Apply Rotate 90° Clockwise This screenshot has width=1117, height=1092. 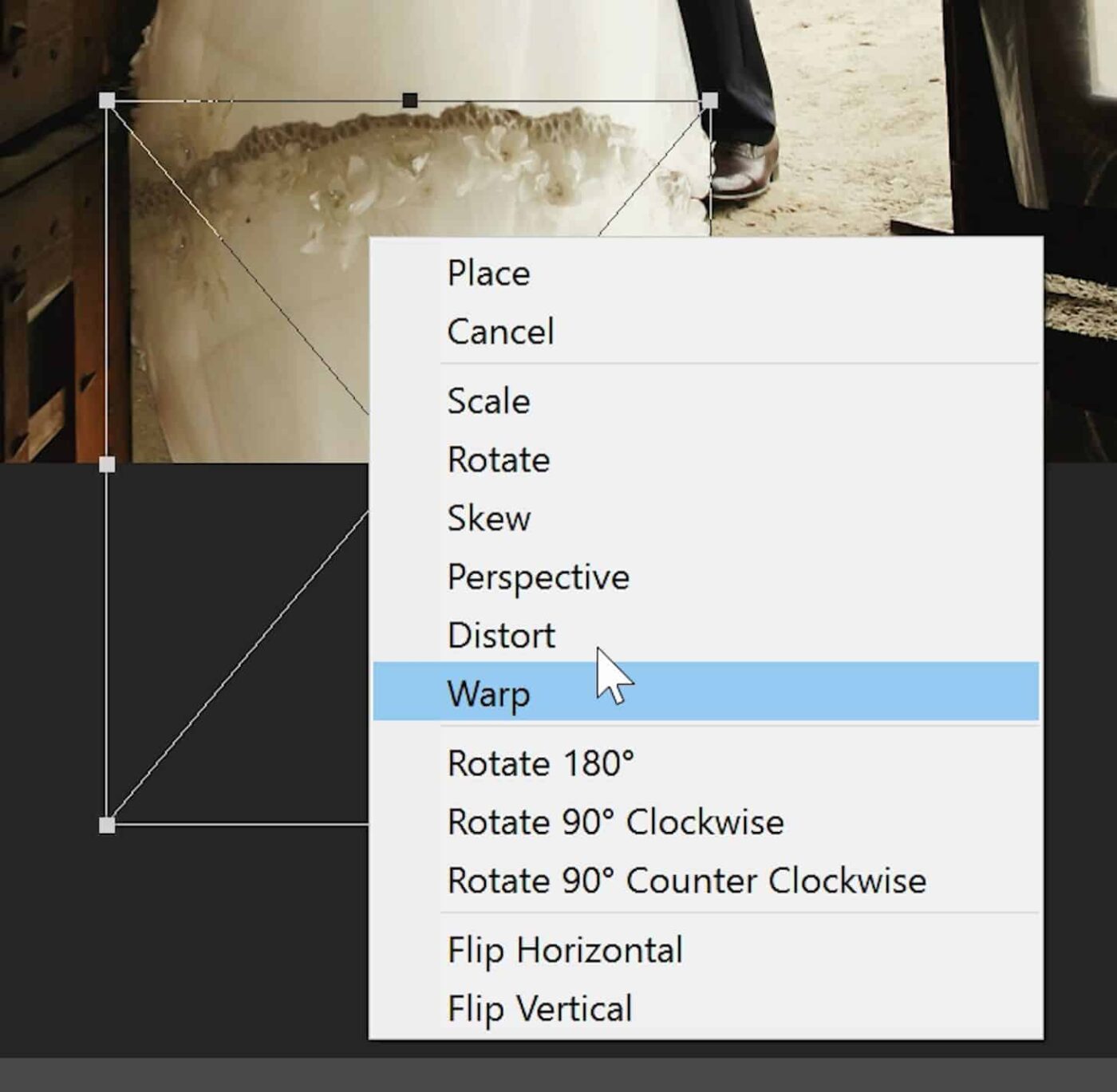coord(615,822)
